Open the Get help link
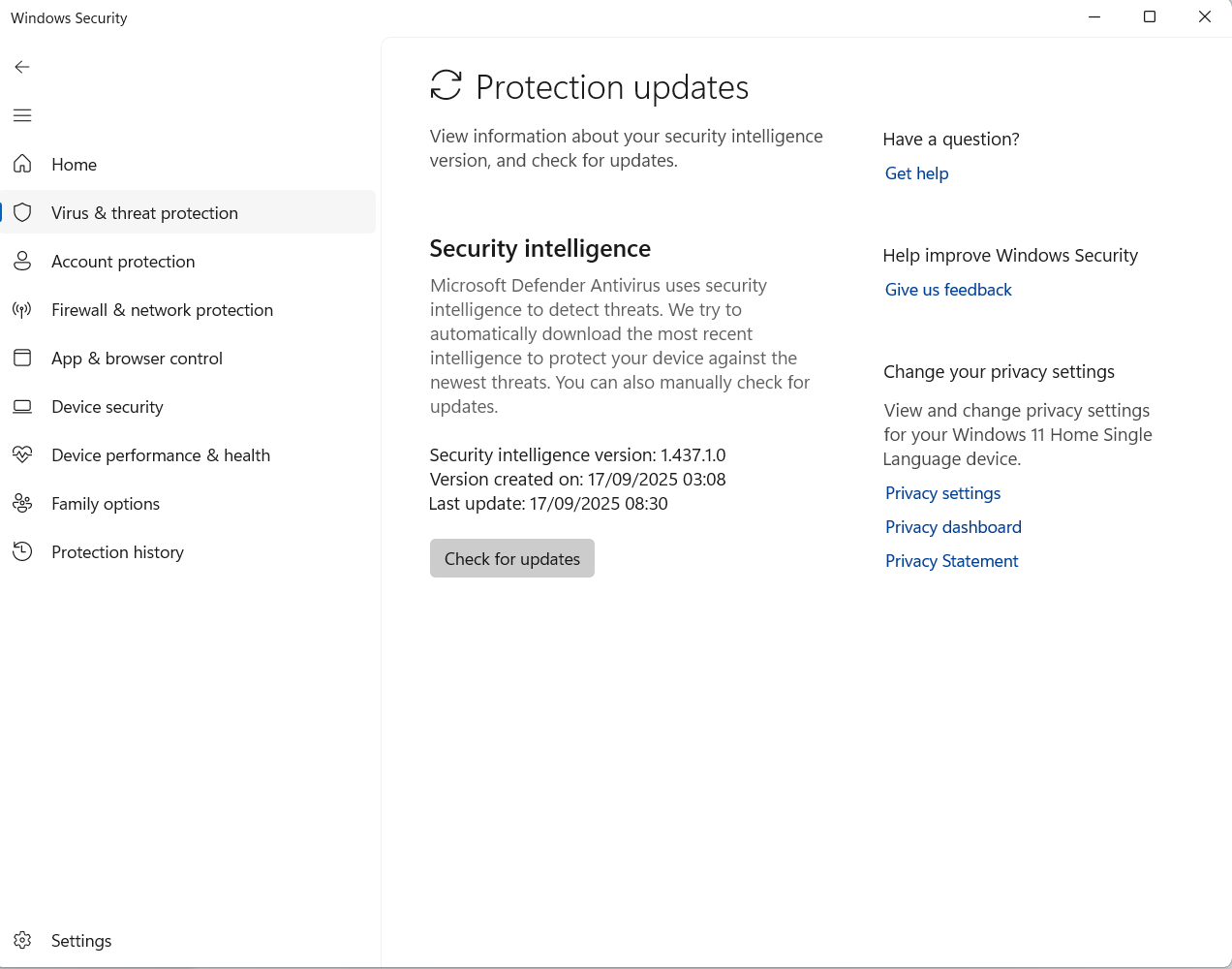Image resolution: width=1232 pixels, height=969 pixels. (x=916, y=173)
